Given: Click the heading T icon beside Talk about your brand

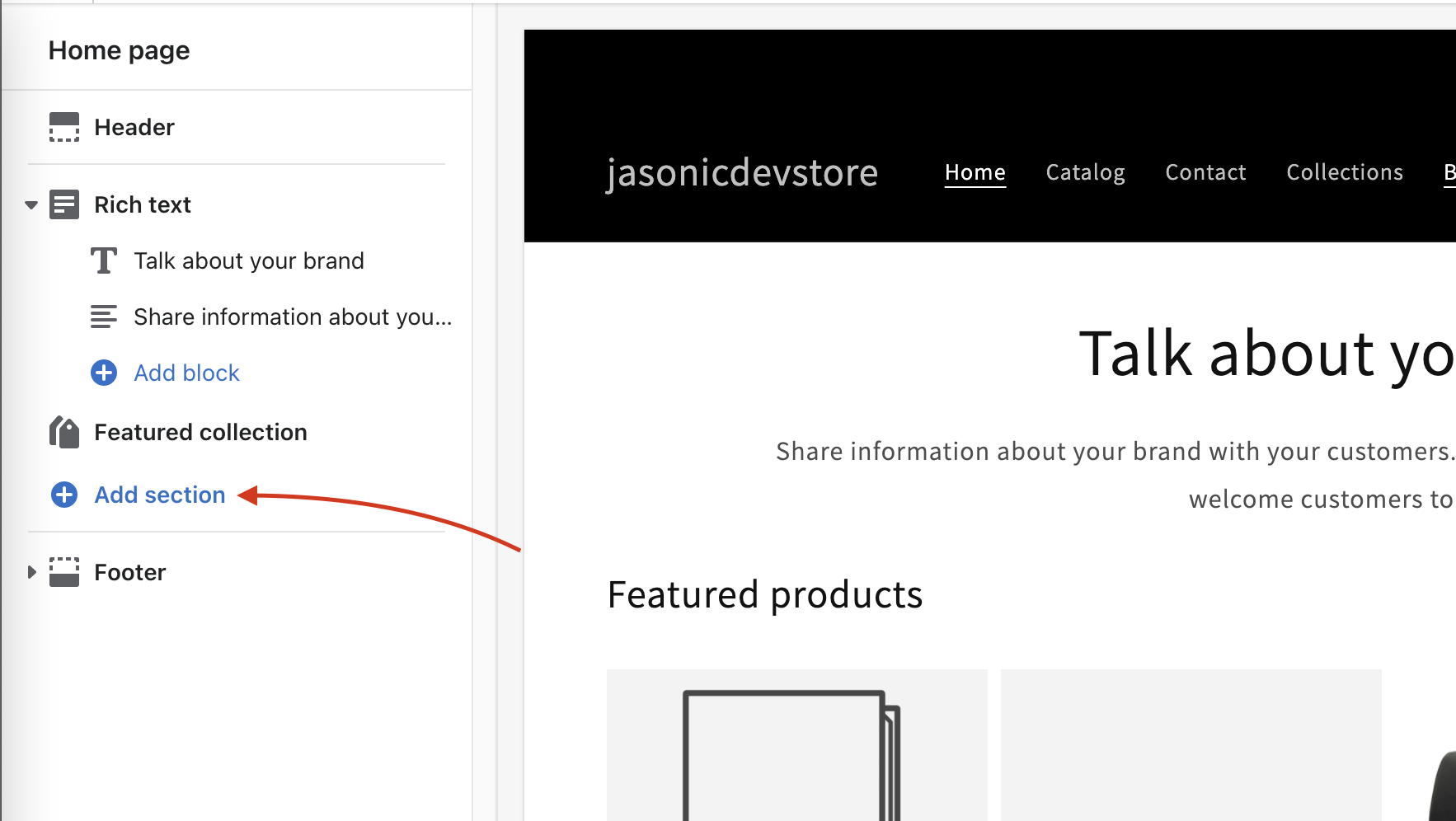Looking at the screenshot, I should click(x=103, y=260).
